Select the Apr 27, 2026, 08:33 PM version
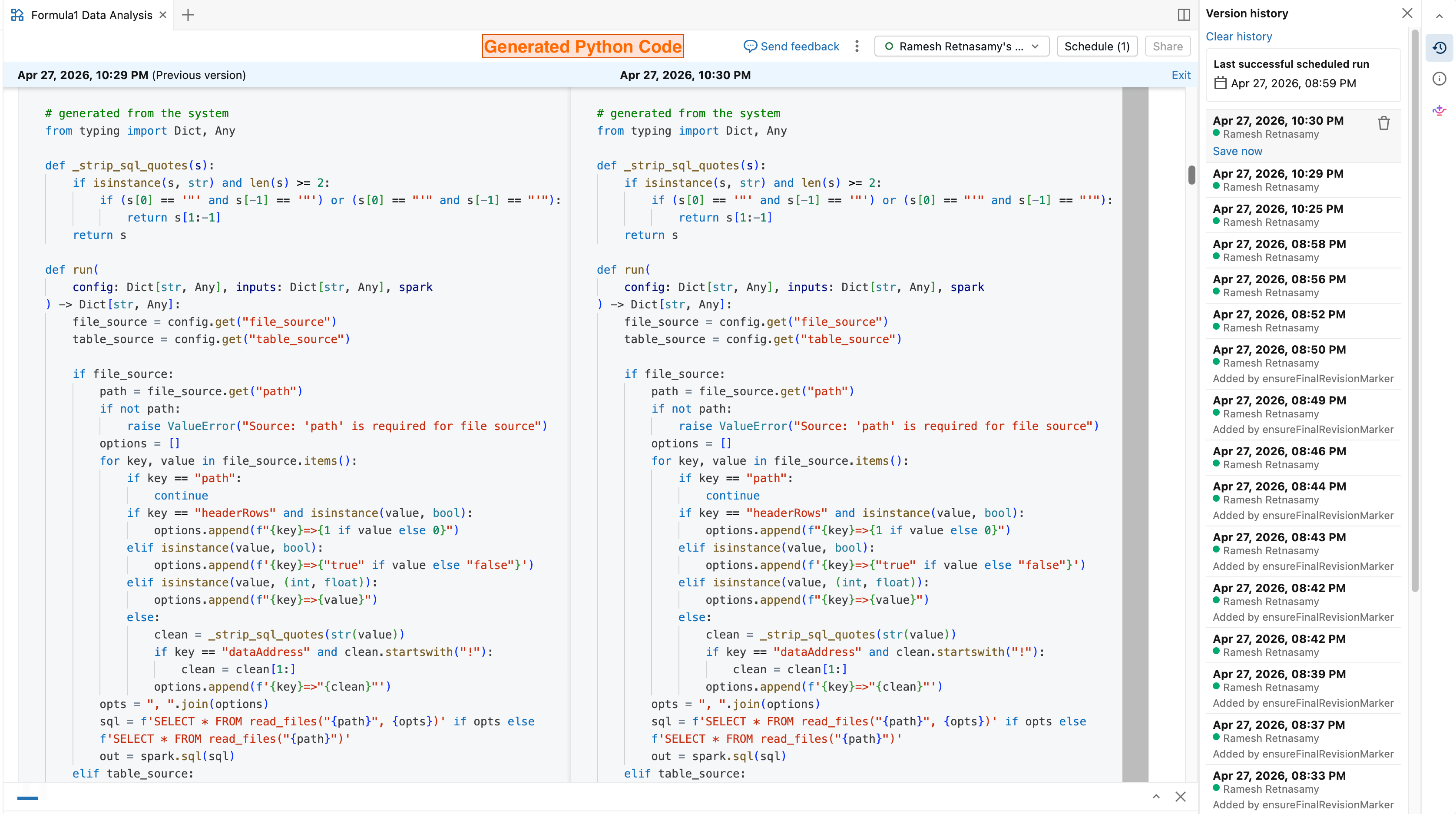1456x814 pixels. click(x=1303, y=790)
